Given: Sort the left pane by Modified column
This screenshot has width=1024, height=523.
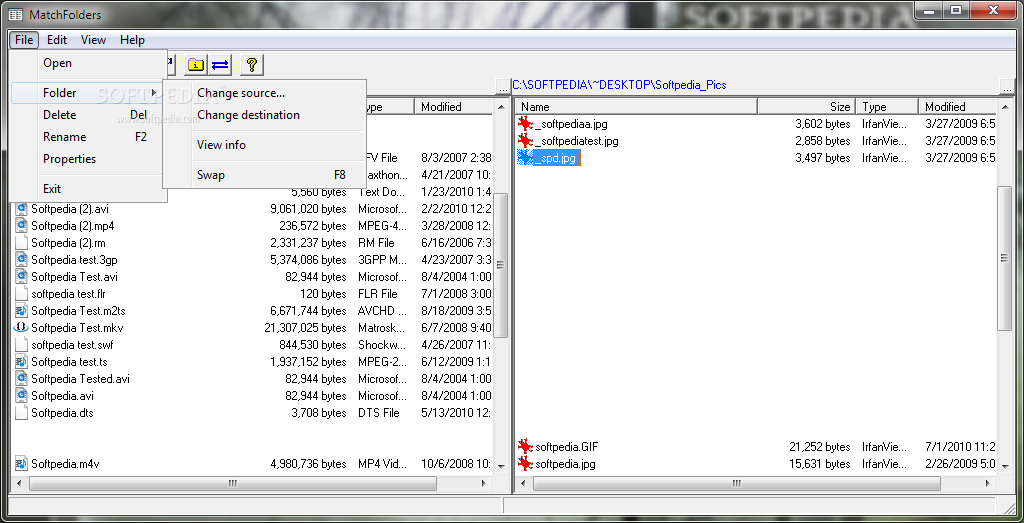Looking at the screenshot, I should pyautogui.click(x=454, y=106).
